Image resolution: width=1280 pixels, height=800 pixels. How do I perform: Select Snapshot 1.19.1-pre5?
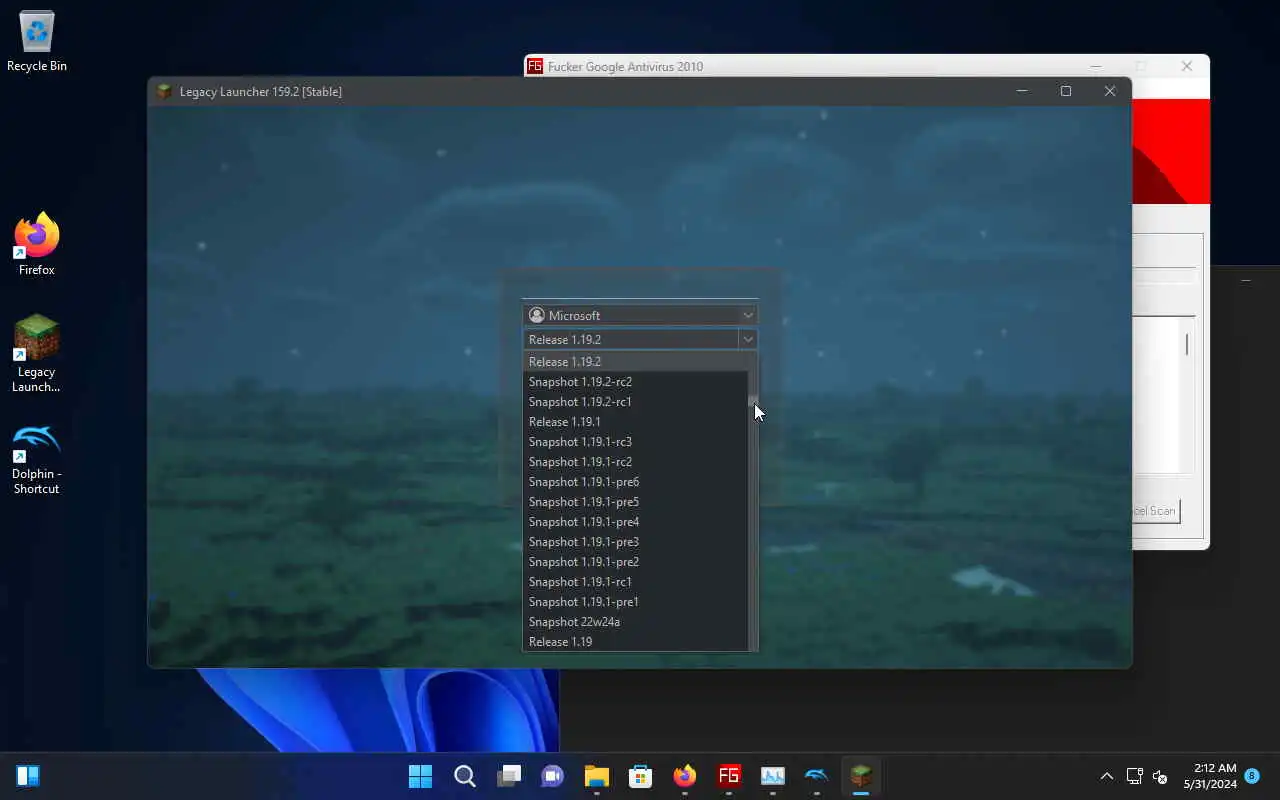[635, 502]
